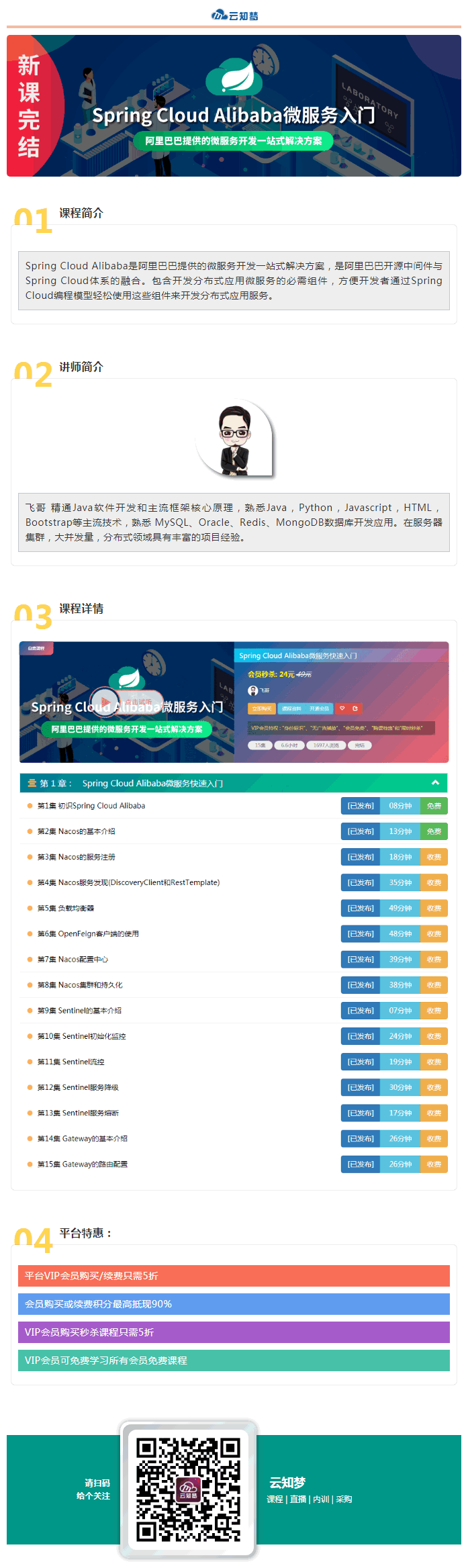468x1568 pixels.
Task: Click the purple VIP会员购买秒杀课程只需5折 bar
Action: coord(234,1332)
